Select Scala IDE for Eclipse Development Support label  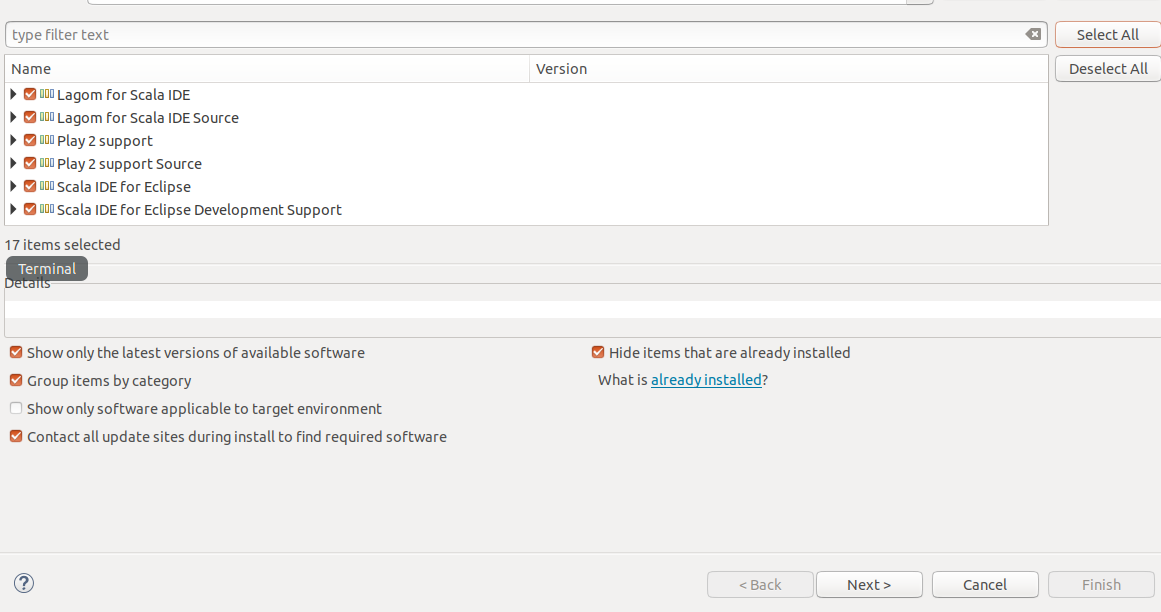tap(199, 209)
